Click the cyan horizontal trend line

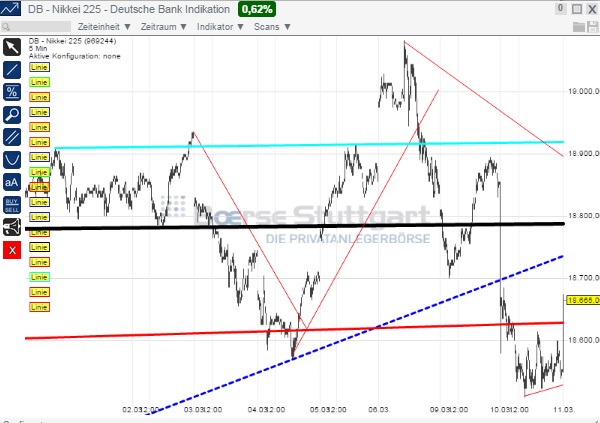(309, 145)
